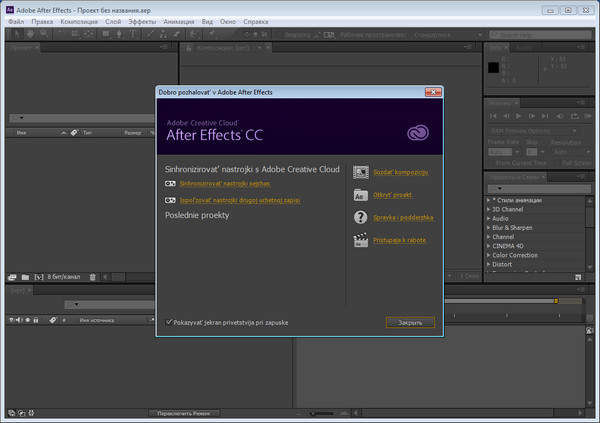Viewport: 600px width, 423px height.
Task: Expand the 3D Channel effects category
Action: 489,209
